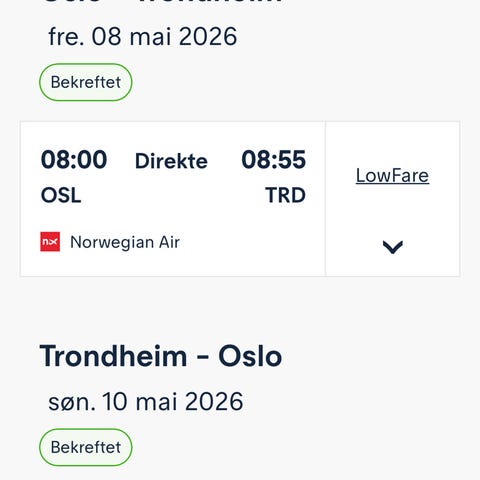Screen dimensions: 480x480
Task: Select the 08:55 arrival time
Action: [x=273, y=159]
